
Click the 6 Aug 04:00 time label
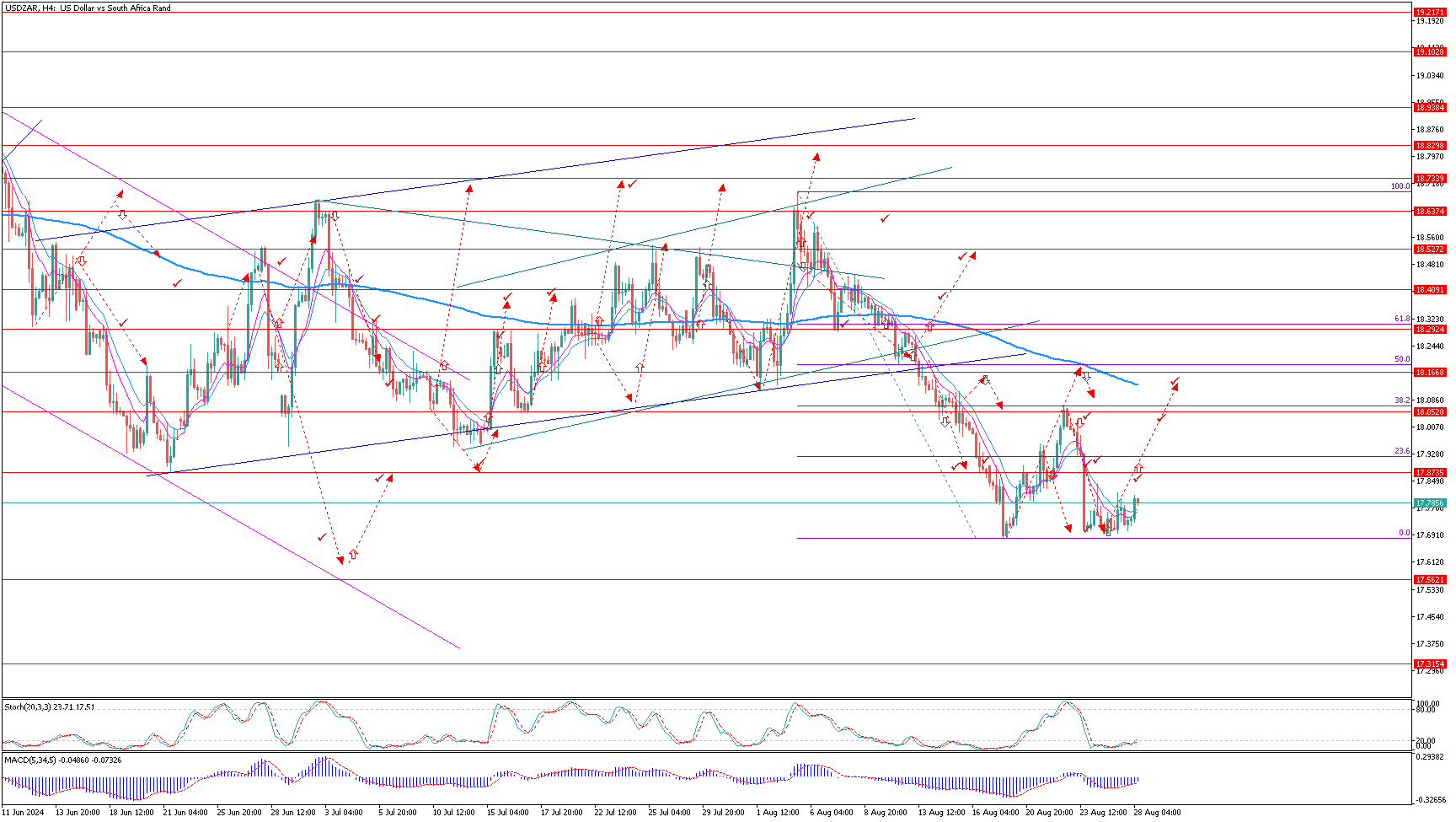832,813
